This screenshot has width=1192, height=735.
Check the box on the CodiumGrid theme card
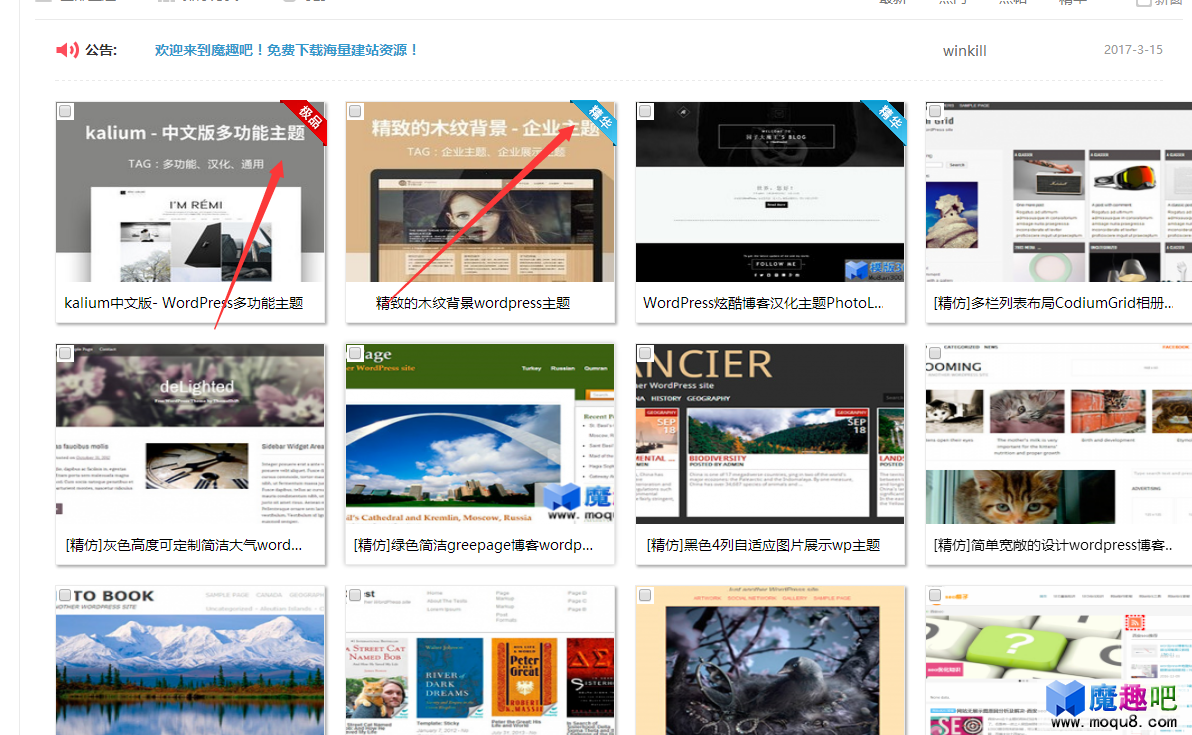(935, 112)
